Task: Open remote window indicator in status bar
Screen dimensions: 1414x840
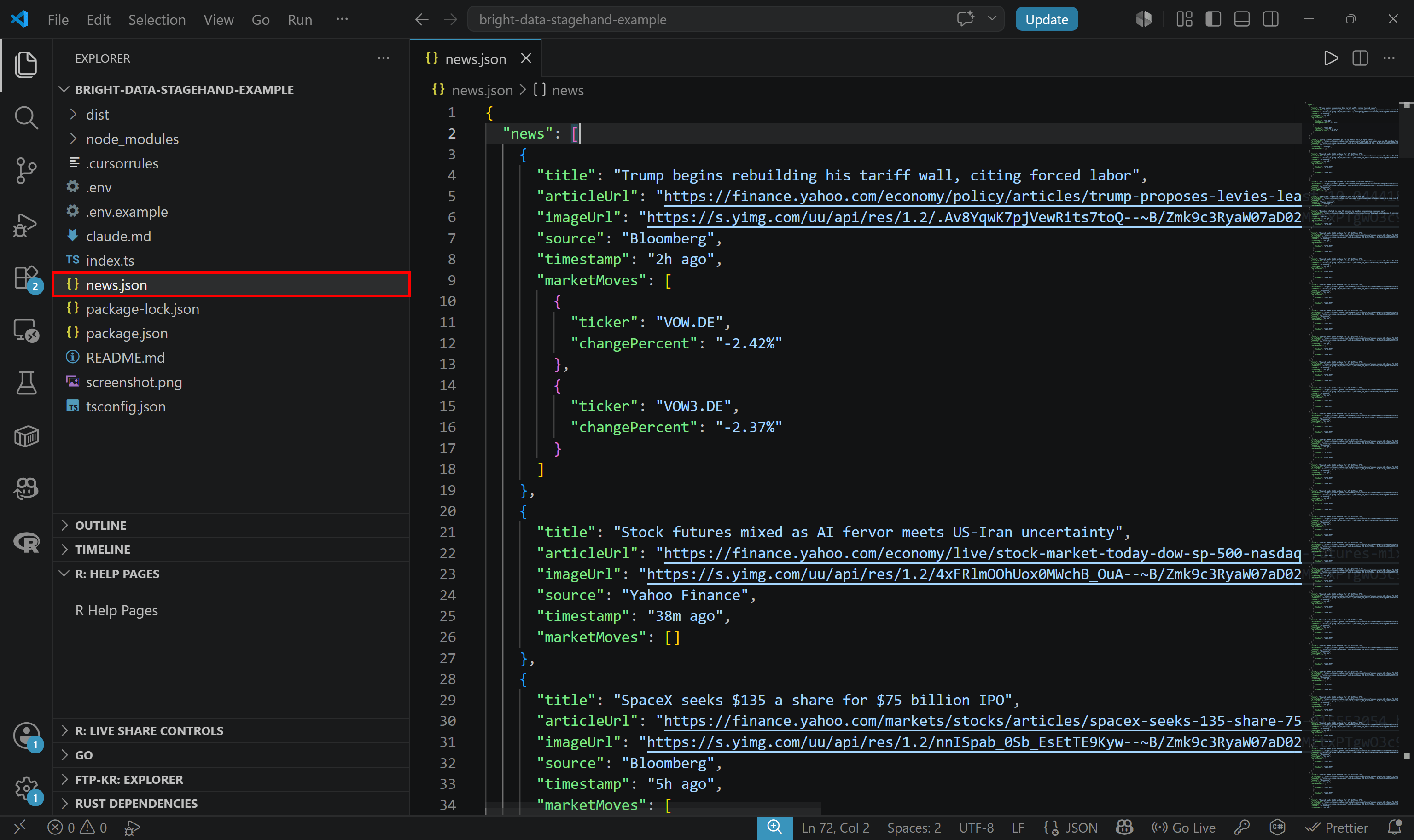Action: 20,828
